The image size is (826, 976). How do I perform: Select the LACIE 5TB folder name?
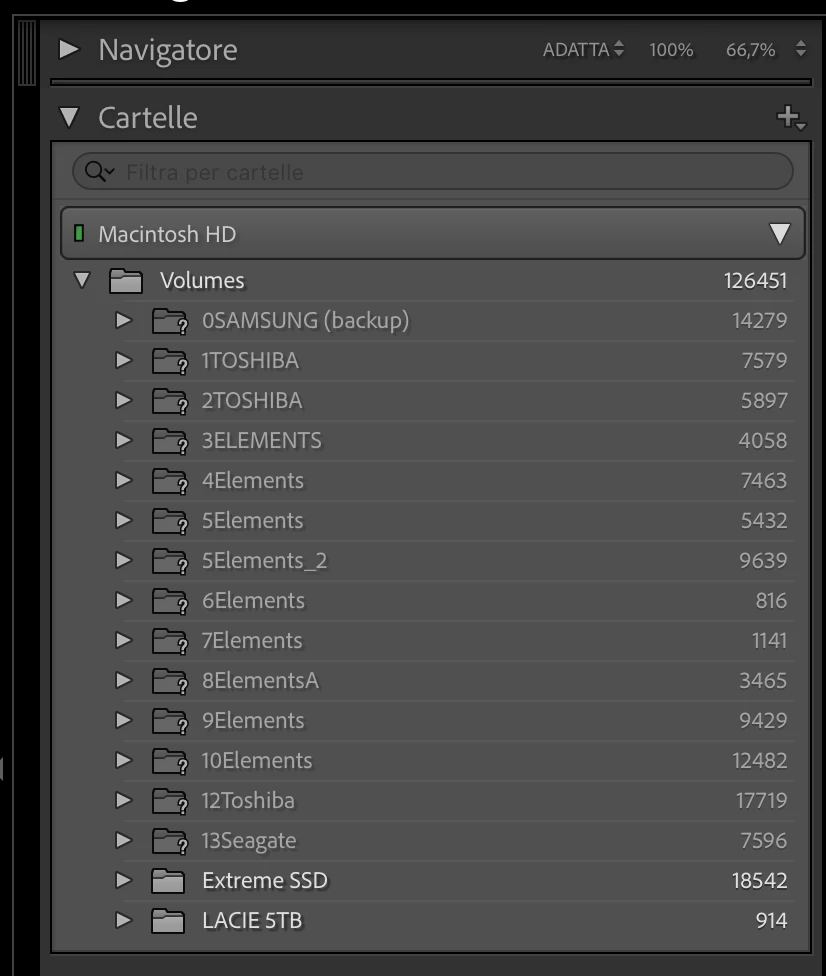tap(252, 920)
